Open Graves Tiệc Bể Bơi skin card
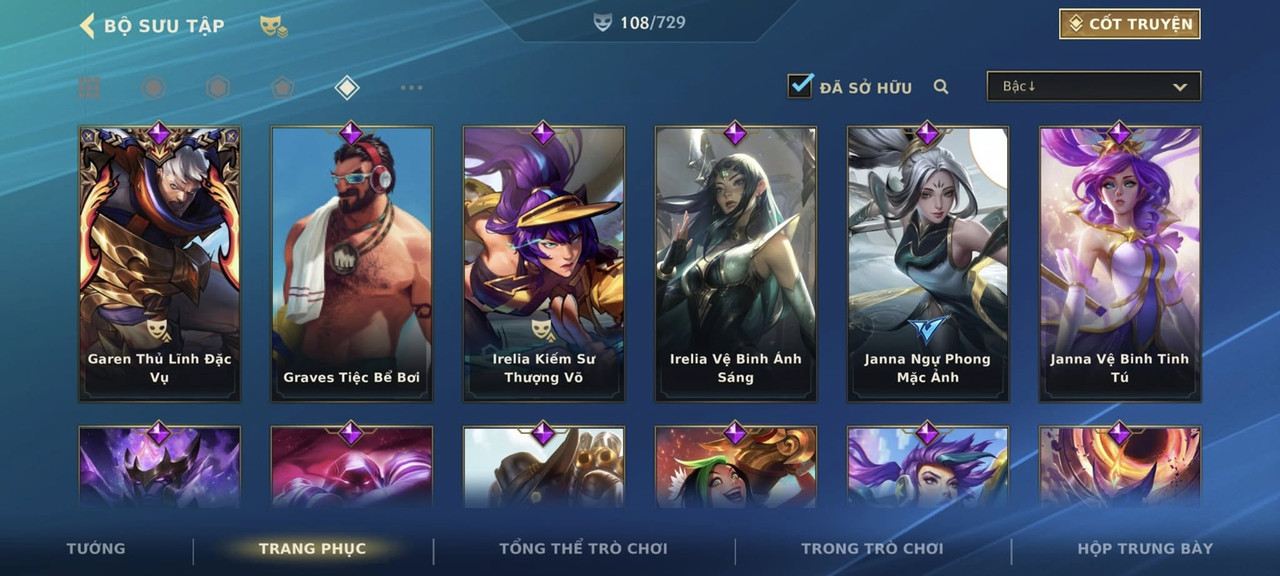The image size is (1280, 576). tap(352, 264)
